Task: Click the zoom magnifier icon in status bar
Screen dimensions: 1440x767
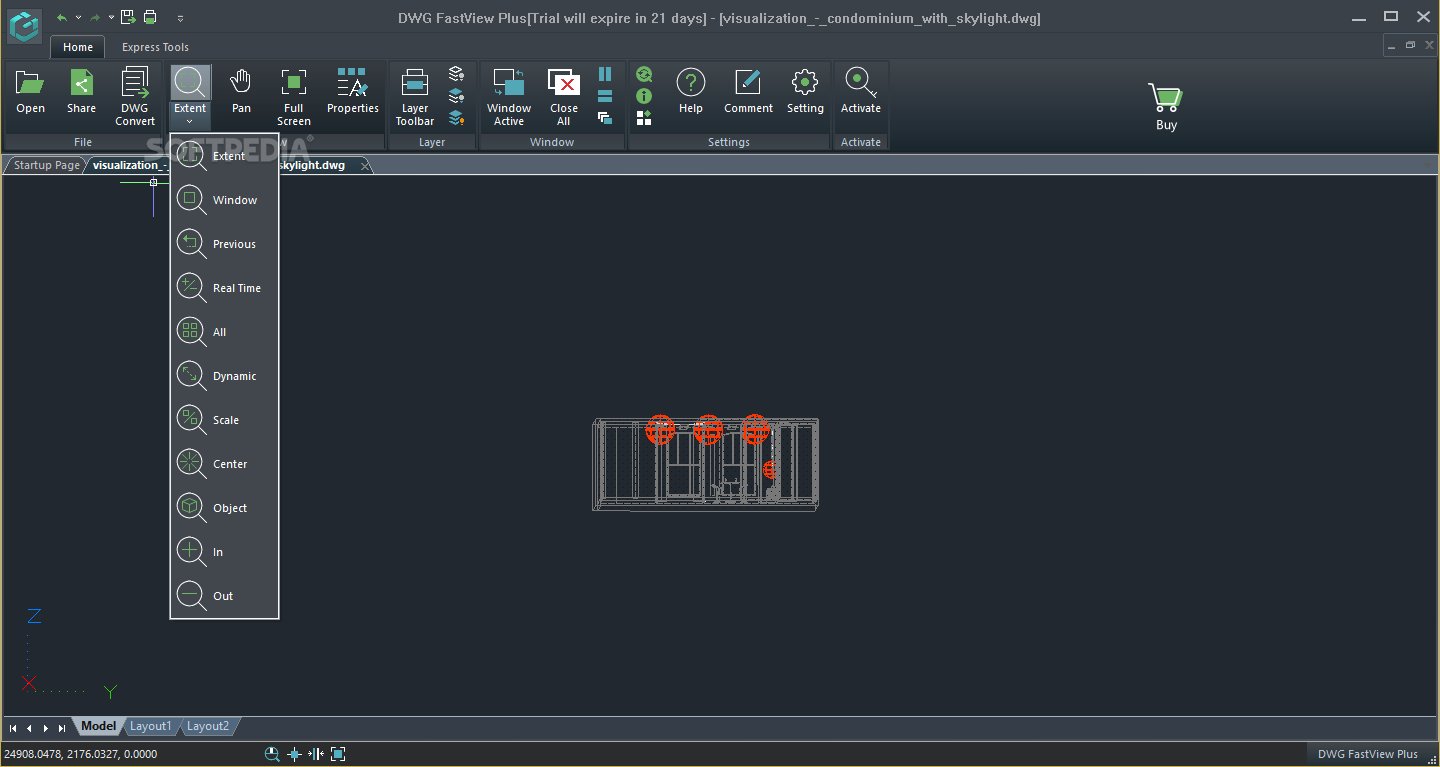Action: coord(272,754)
